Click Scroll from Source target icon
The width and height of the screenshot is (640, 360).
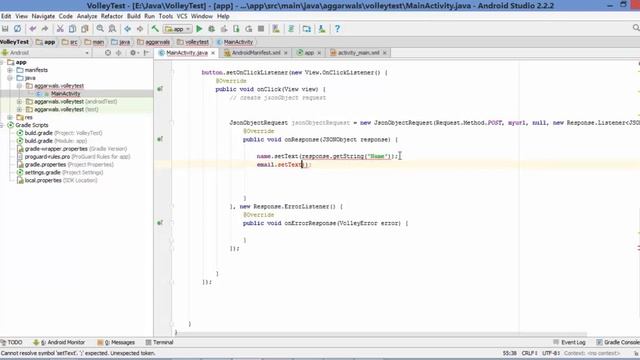tap(108, 53)
